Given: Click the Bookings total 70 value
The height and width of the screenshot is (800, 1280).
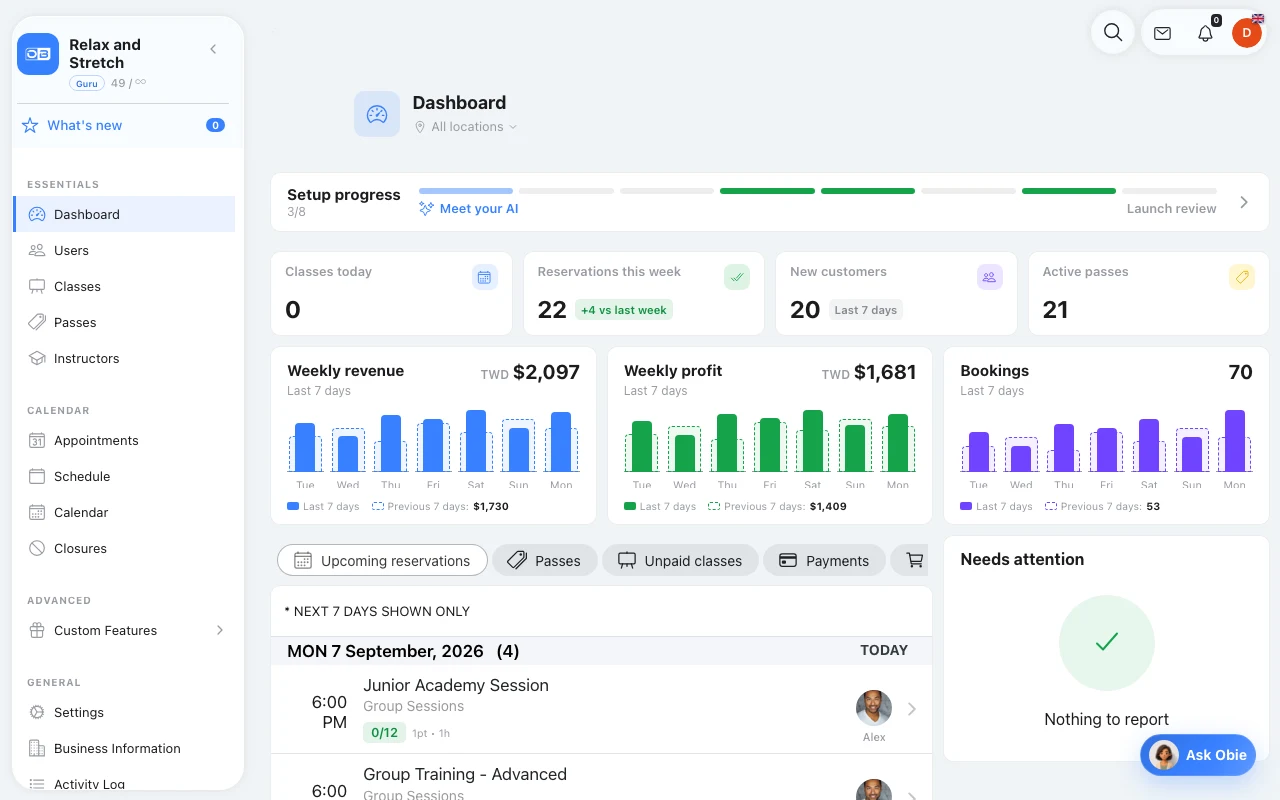Looking at the screenshot, I should pos(1240,372).
